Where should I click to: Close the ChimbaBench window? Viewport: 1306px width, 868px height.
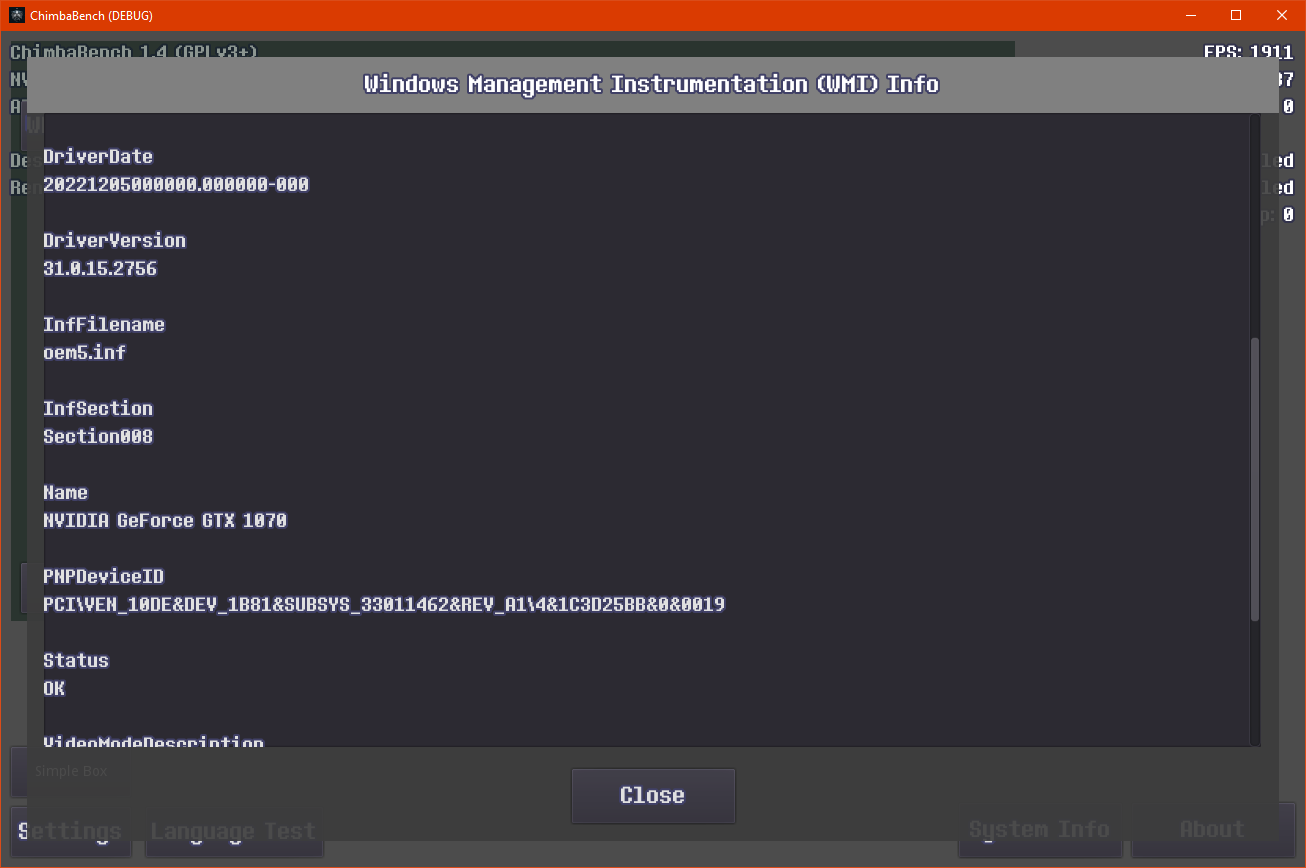click(x=1282, y=15)
